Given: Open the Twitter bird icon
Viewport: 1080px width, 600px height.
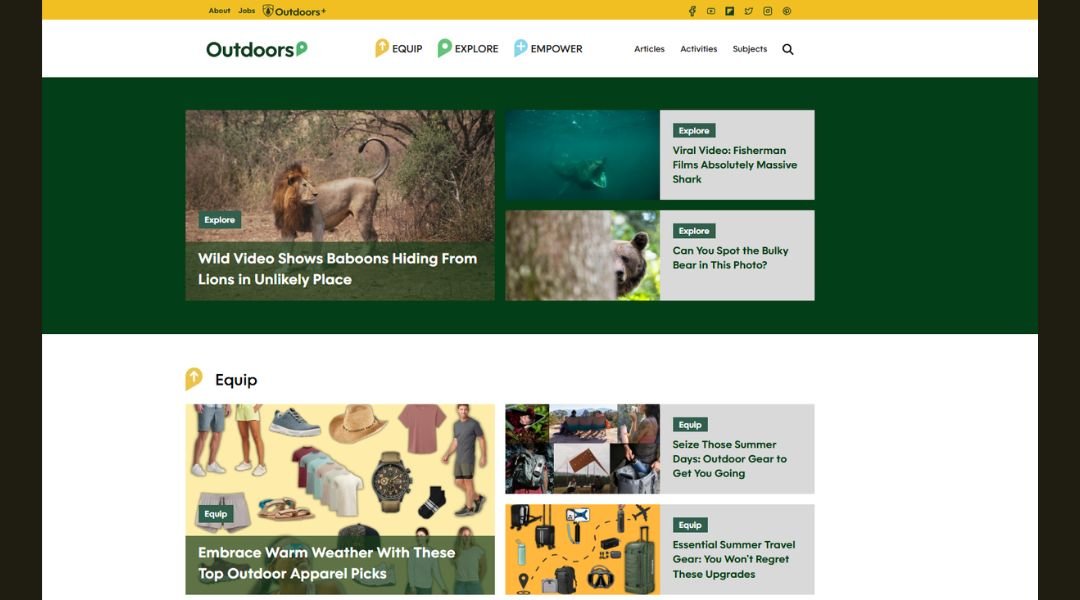Looking at the screenshot, I should point(749,11).
